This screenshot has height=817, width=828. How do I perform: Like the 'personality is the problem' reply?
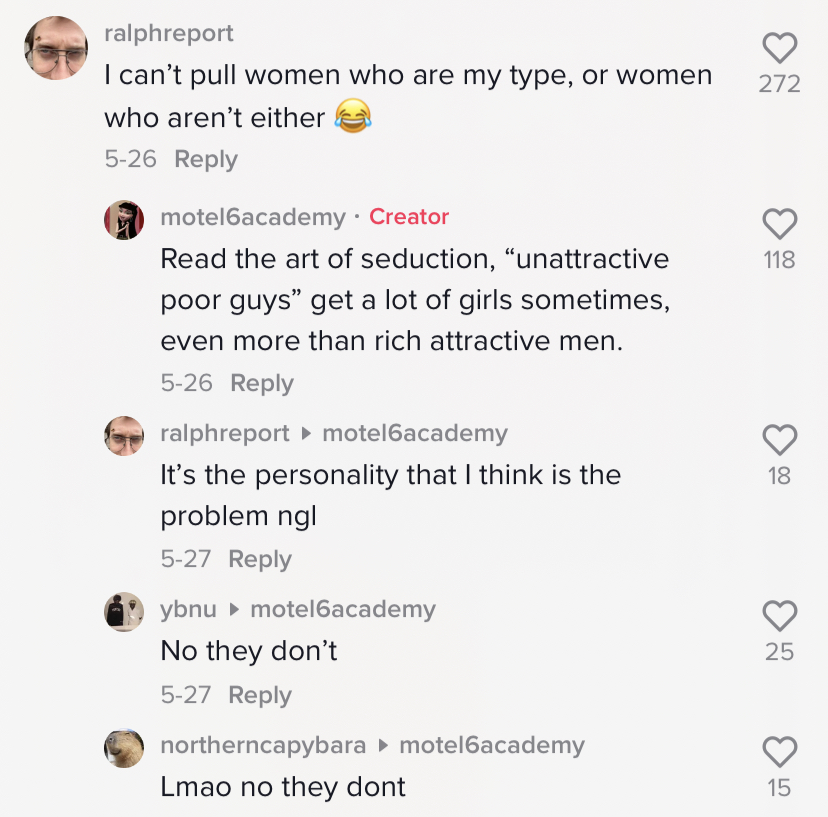779,439
